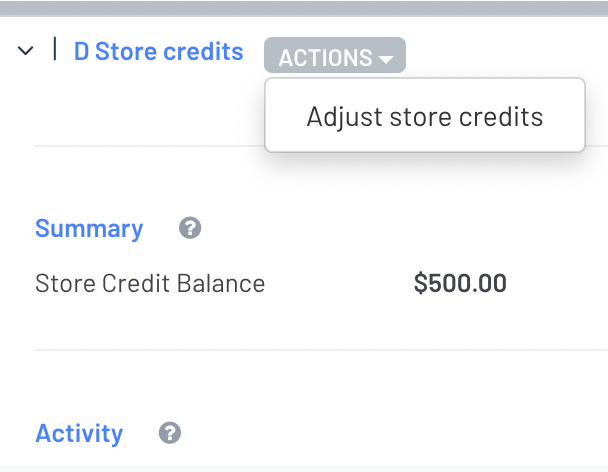Click the letter D before Store credits
The image size is (608, 472).
pos(81,51)
